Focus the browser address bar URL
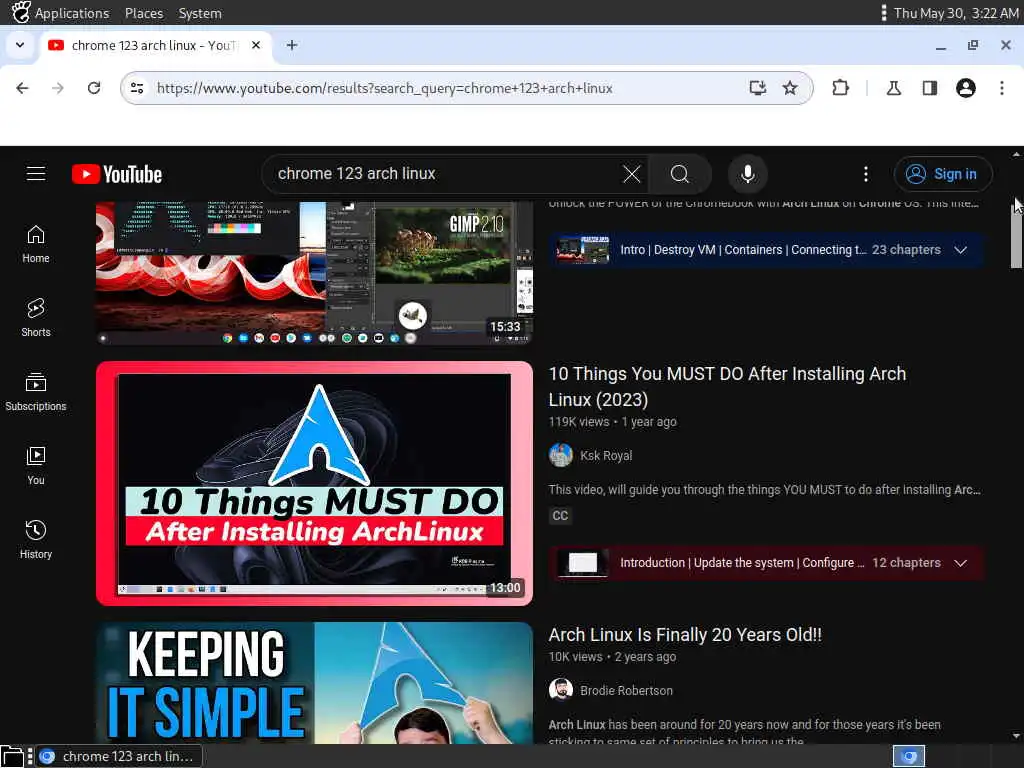The width and height of the screenshot is (1024, 768). point(385,88)
